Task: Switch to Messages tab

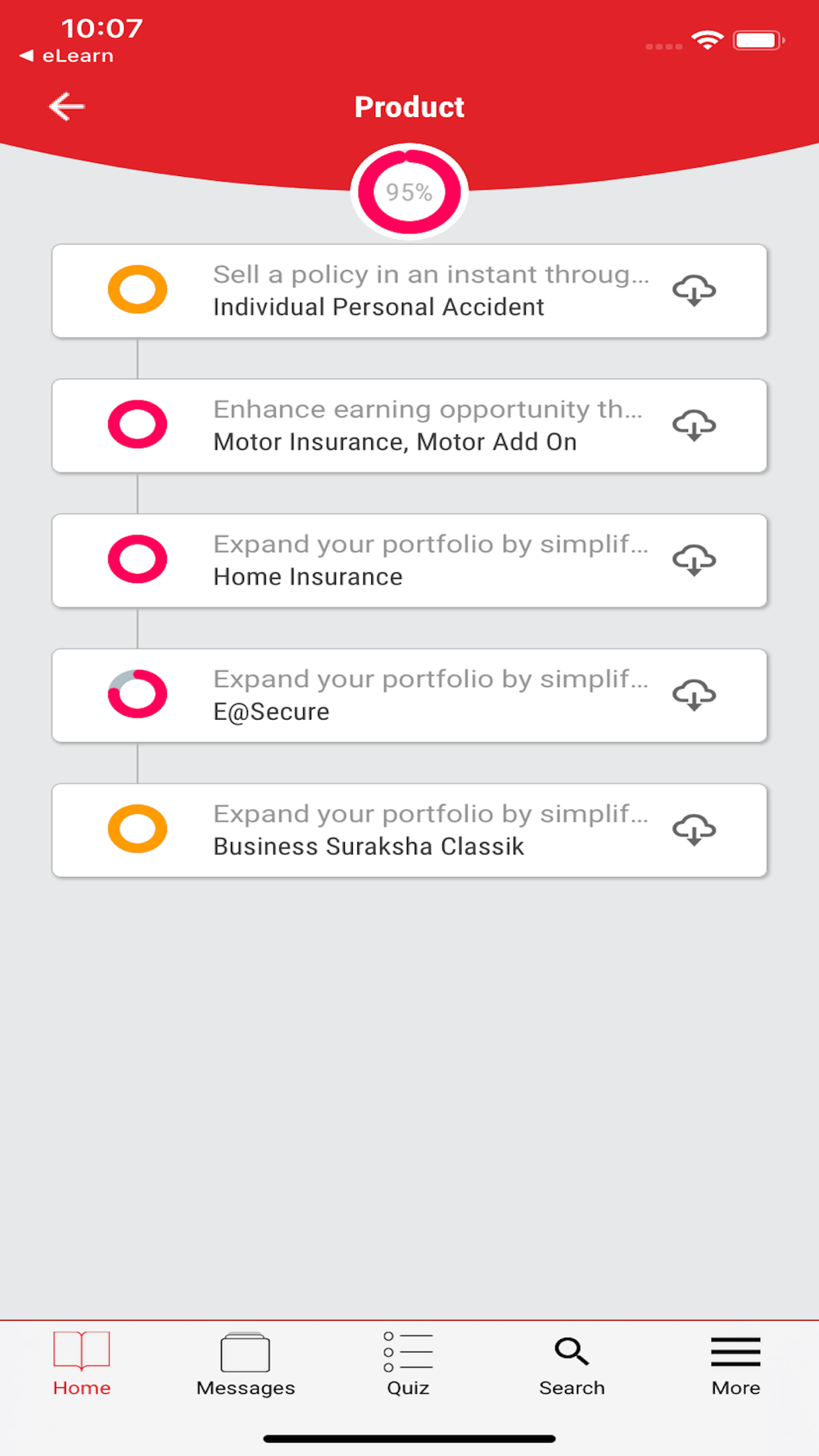Action: [246, 1364]
